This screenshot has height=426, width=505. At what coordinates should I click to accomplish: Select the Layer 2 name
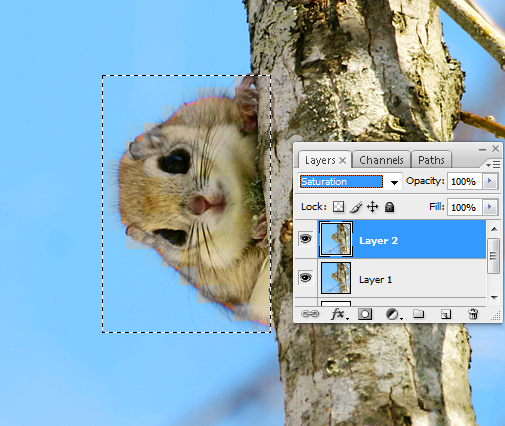tap(378, 241)
